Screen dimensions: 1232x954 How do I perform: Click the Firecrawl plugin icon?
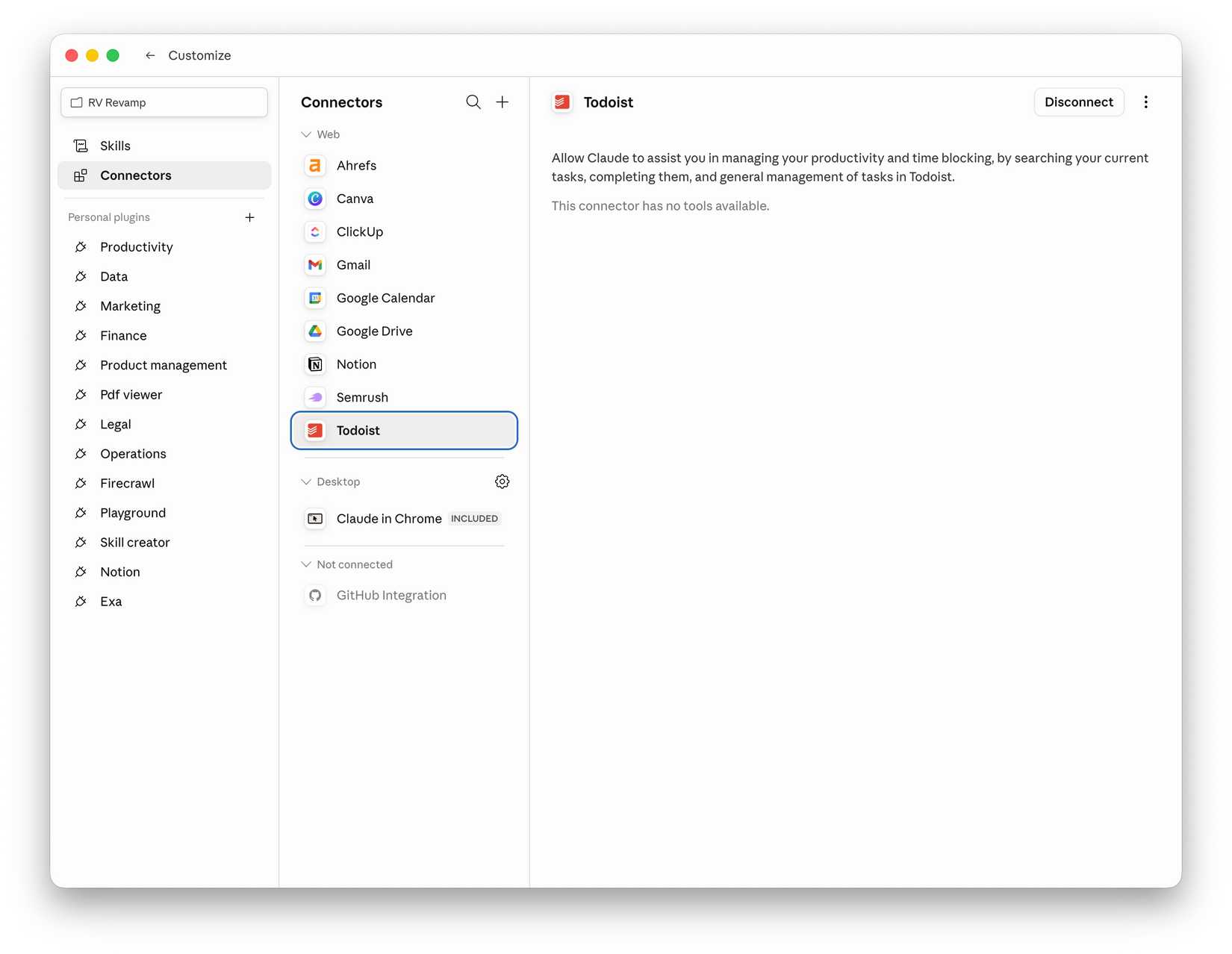point(81,484)
